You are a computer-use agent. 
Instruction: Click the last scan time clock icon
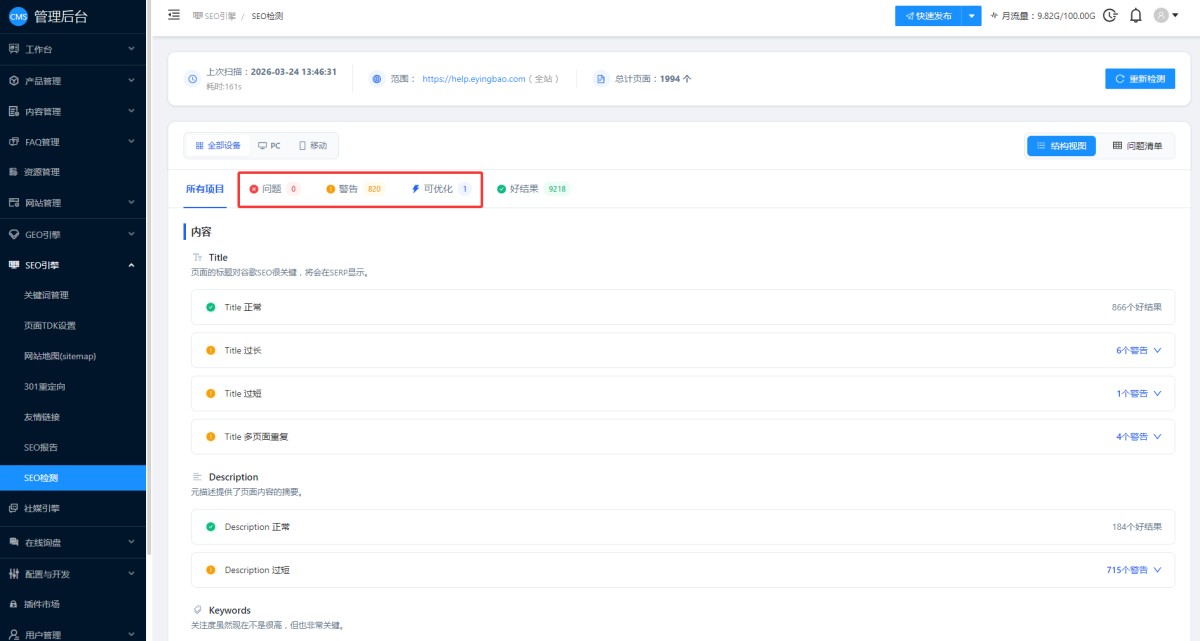pyautogui.click(x=192, y=79)
